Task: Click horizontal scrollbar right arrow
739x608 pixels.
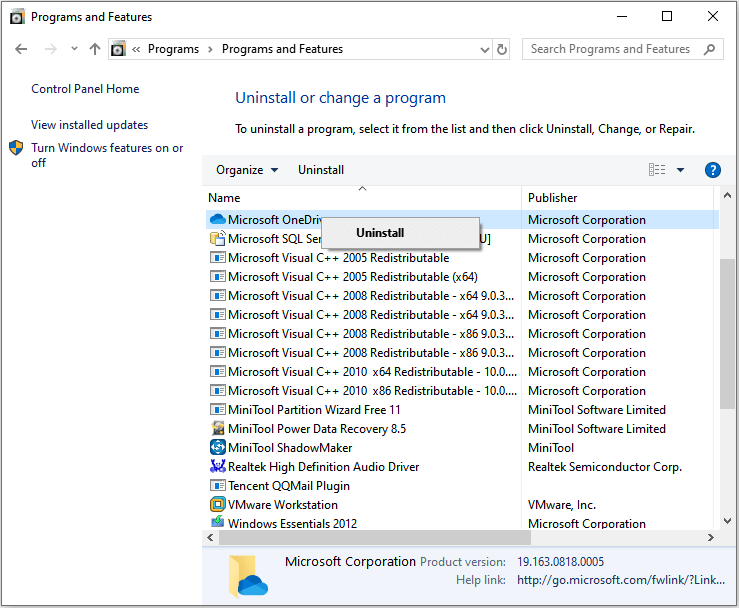Action: [x=710, y=537]
